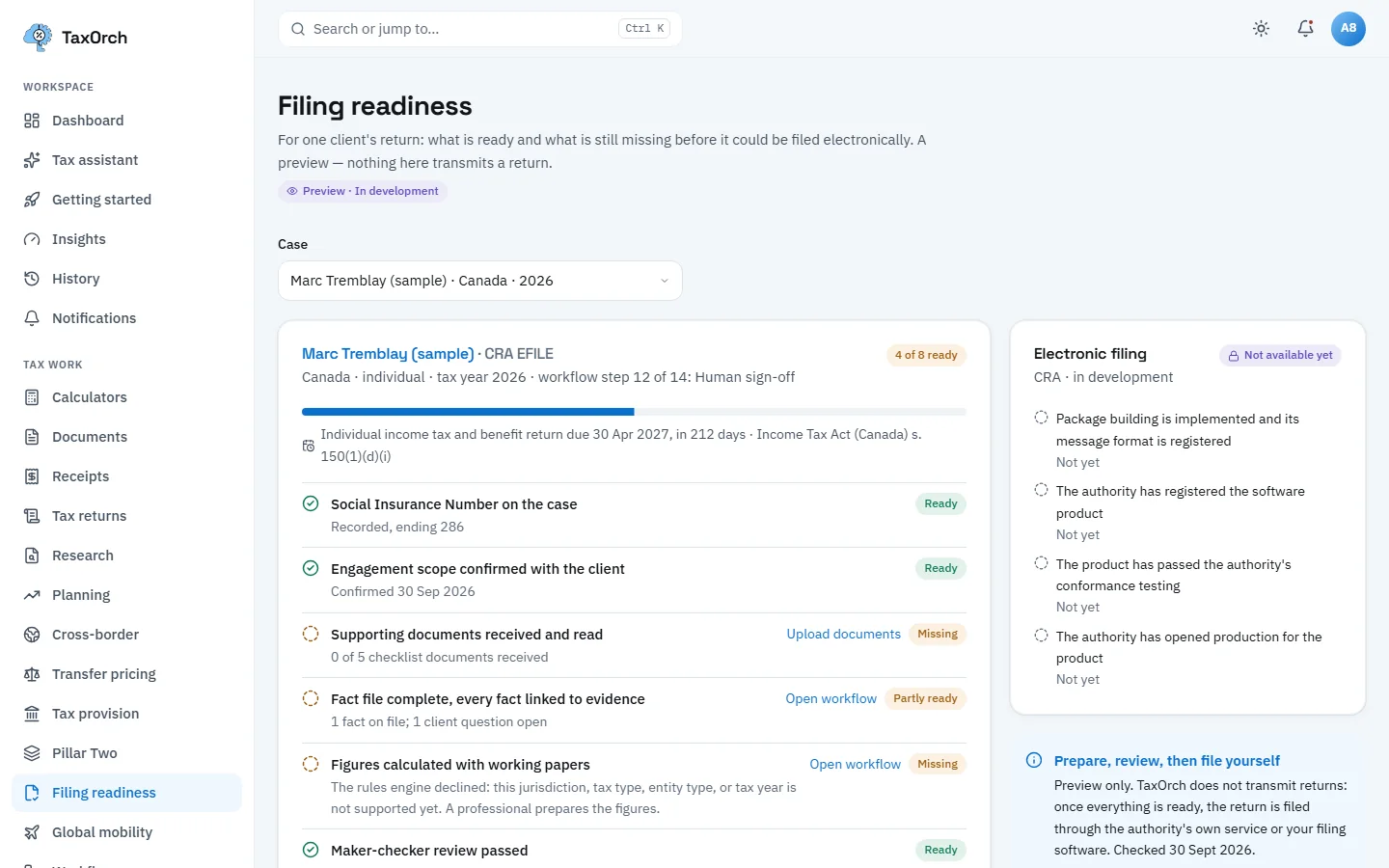The height and width of the screenshot is (868, 1389).
Task: Click the Calculators icon in the sidebar
Action: (x=32, y=397)
